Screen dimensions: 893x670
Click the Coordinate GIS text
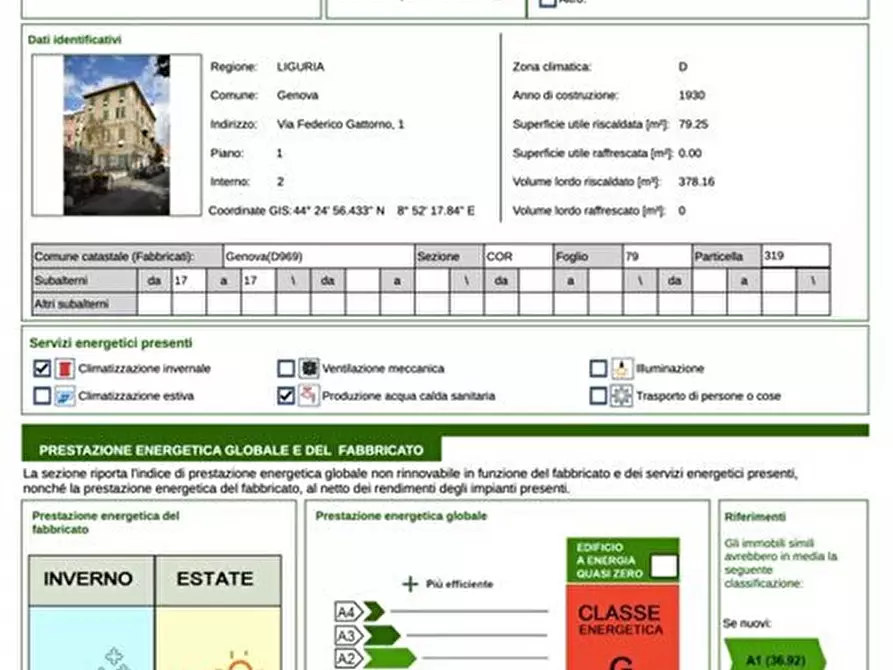(x=342, y=211)
